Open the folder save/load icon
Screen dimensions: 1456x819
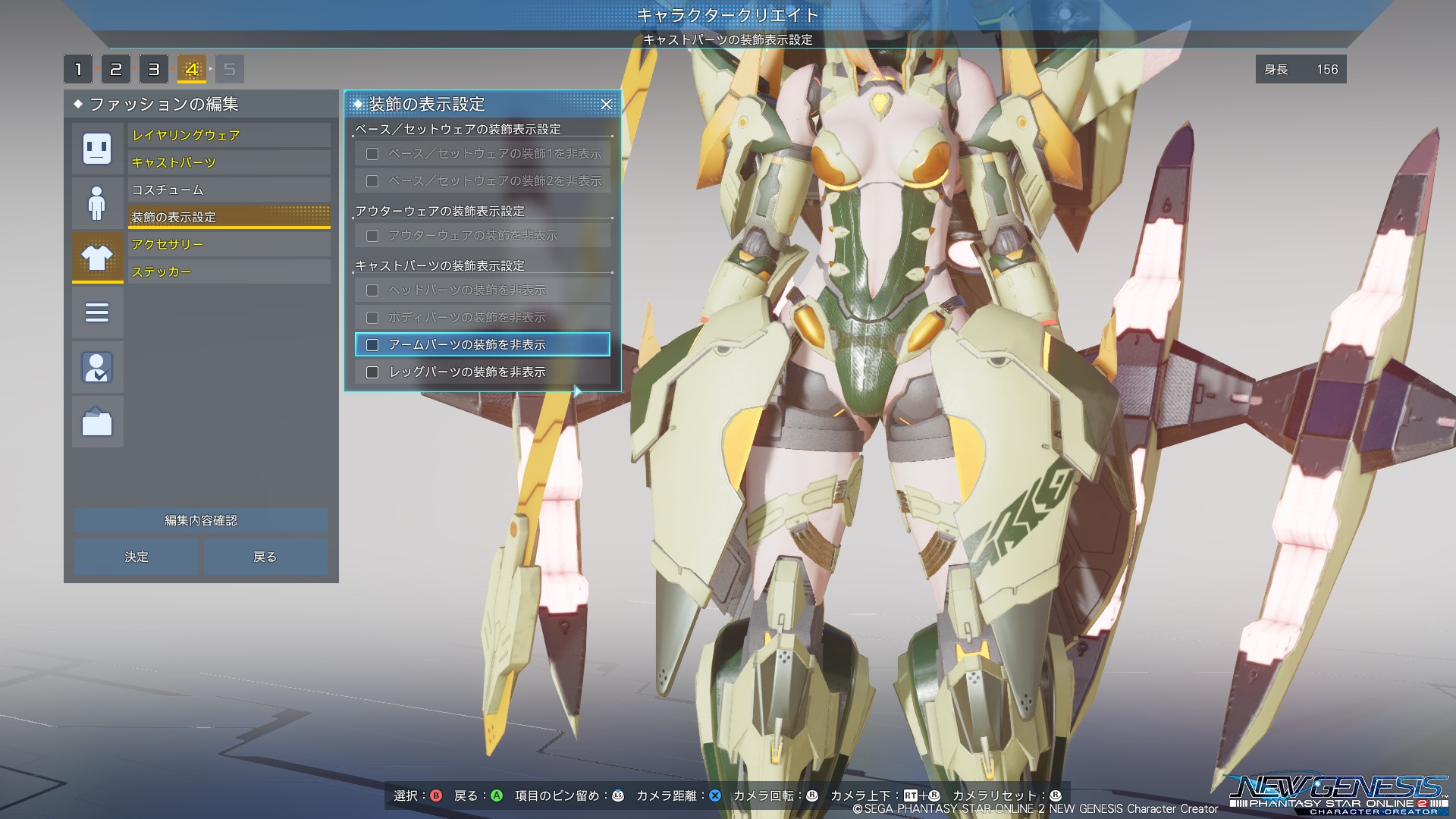tap(97, 422)
